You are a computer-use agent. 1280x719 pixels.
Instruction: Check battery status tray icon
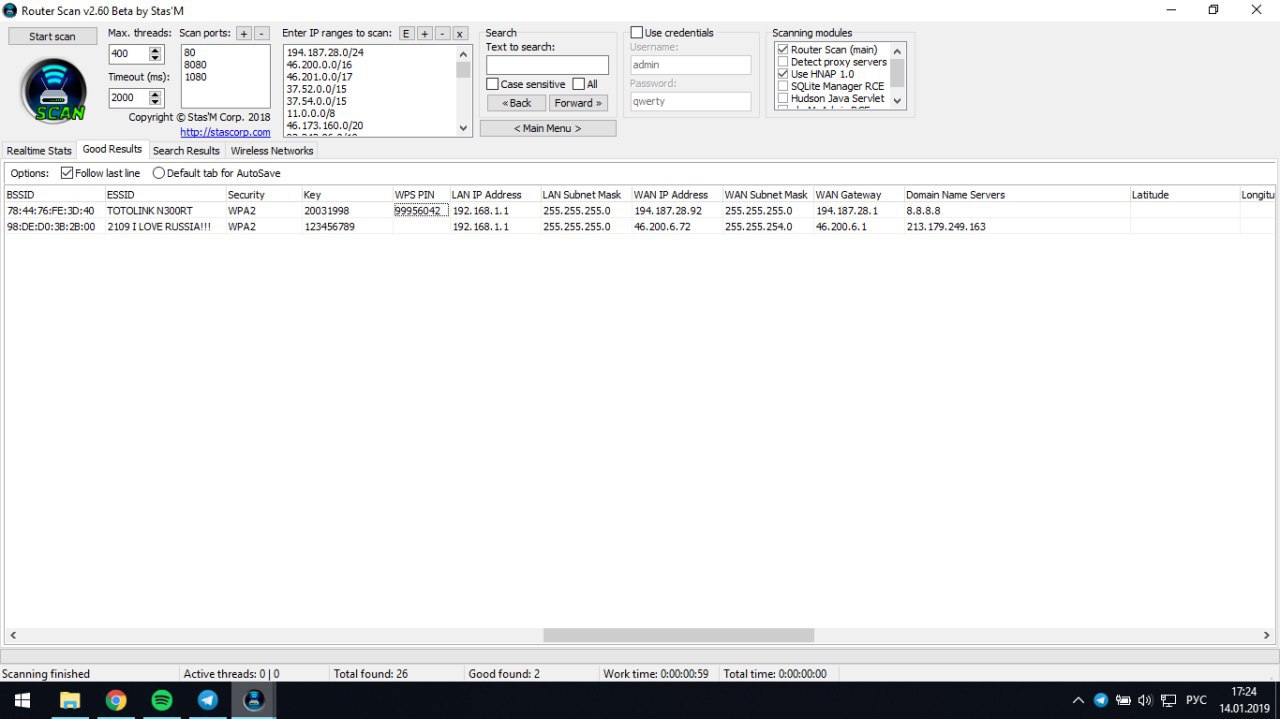[x=1123, y=700]
